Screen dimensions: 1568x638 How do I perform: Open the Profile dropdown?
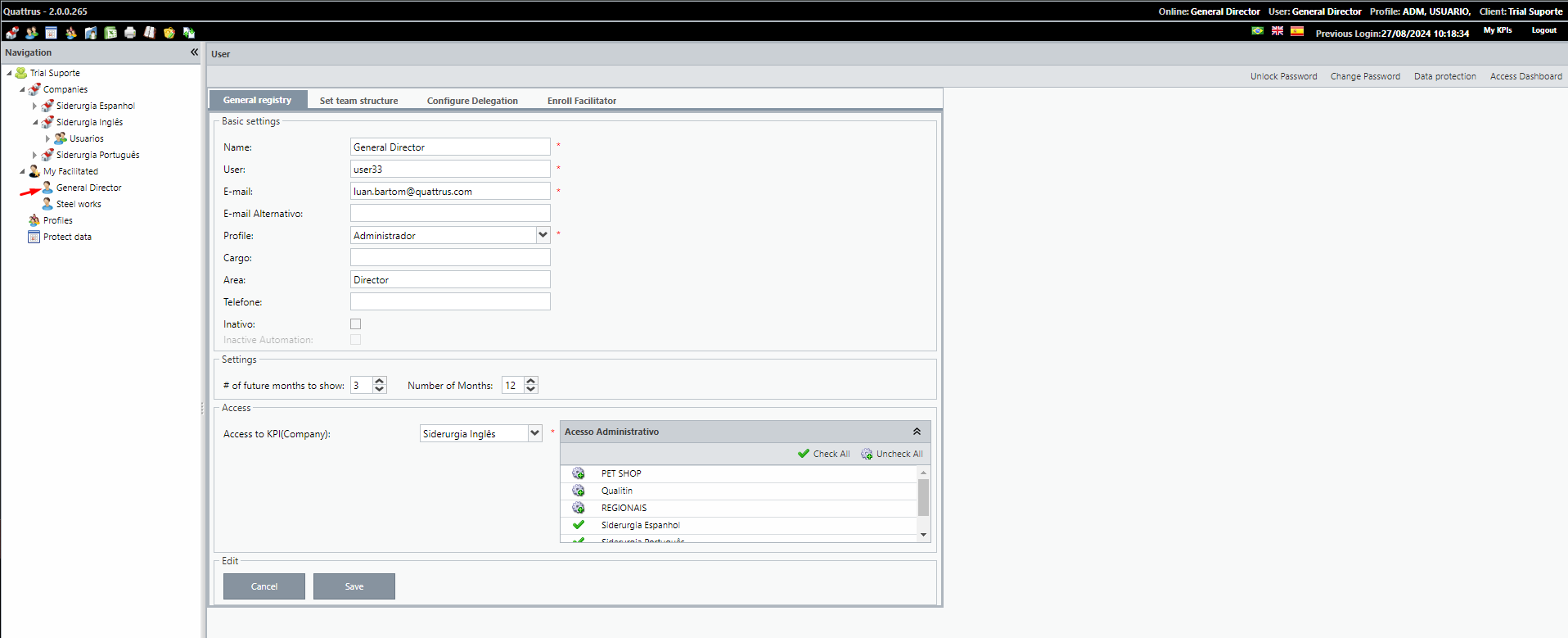pos(543,235)
